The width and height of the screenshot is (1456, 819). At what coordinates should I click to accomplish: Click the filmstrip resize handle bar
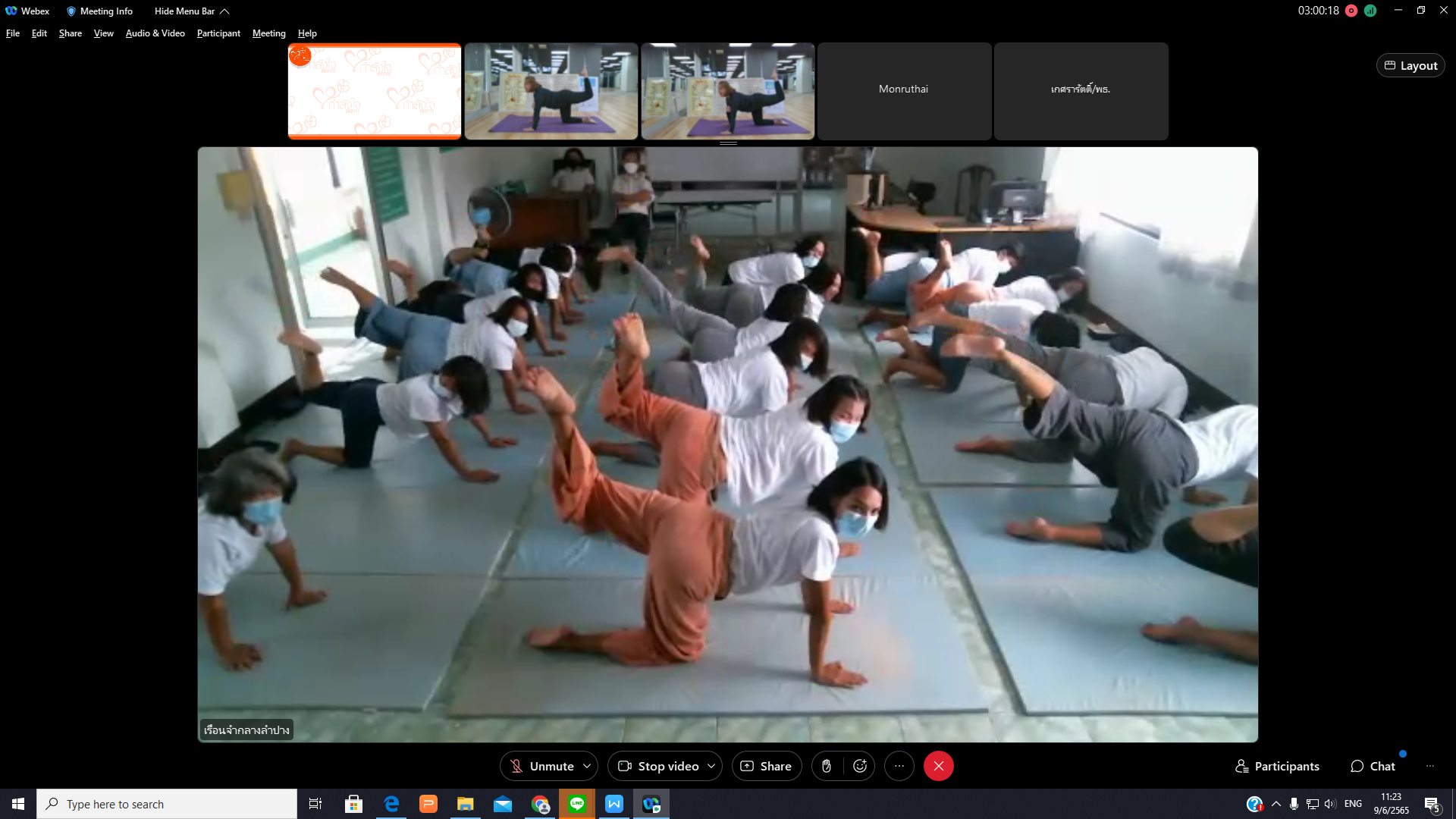[728, 143]
